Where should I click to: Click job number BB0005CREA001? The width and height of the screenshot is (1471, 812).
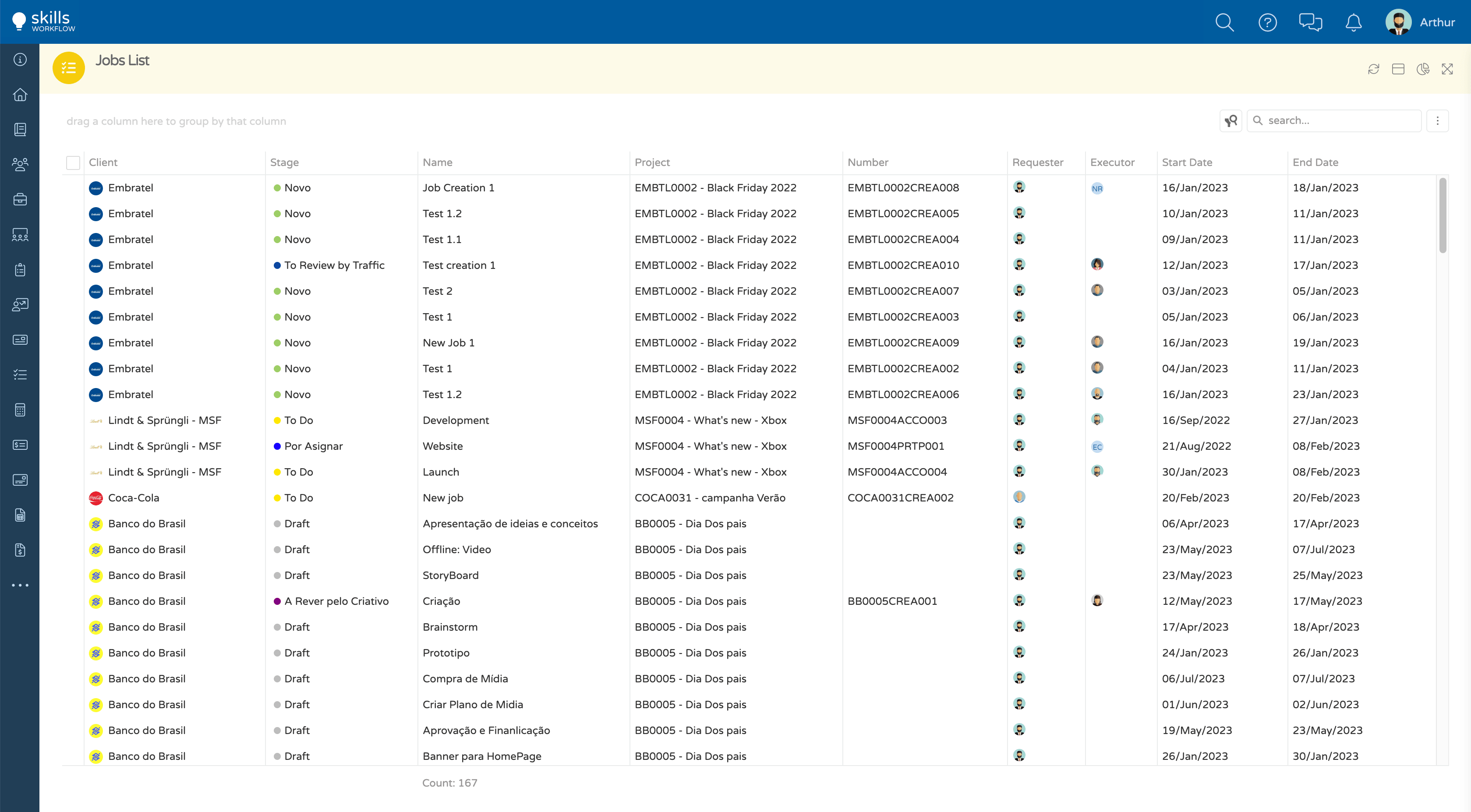892,601
